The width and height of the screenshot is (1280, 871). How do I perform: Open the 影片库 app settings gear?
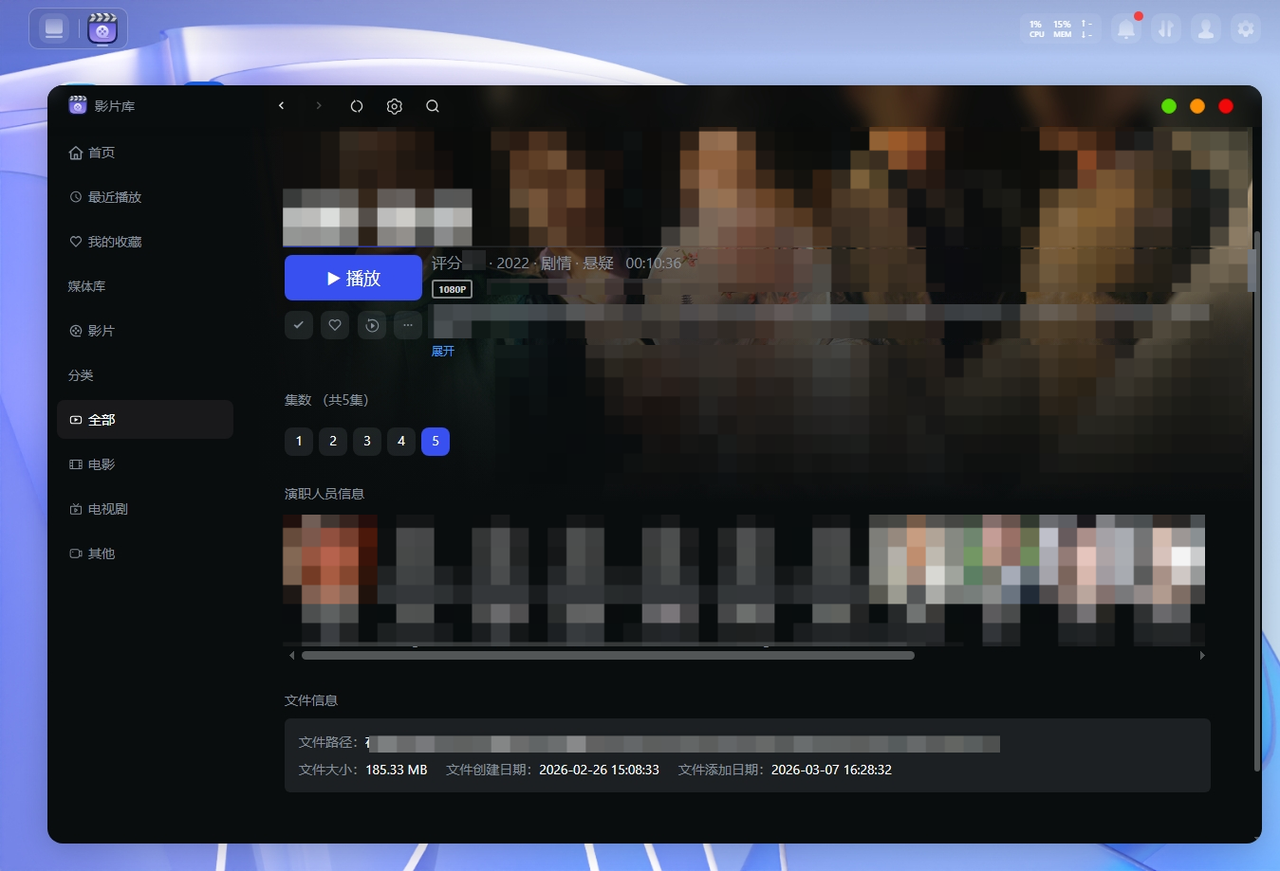[394, 106]
